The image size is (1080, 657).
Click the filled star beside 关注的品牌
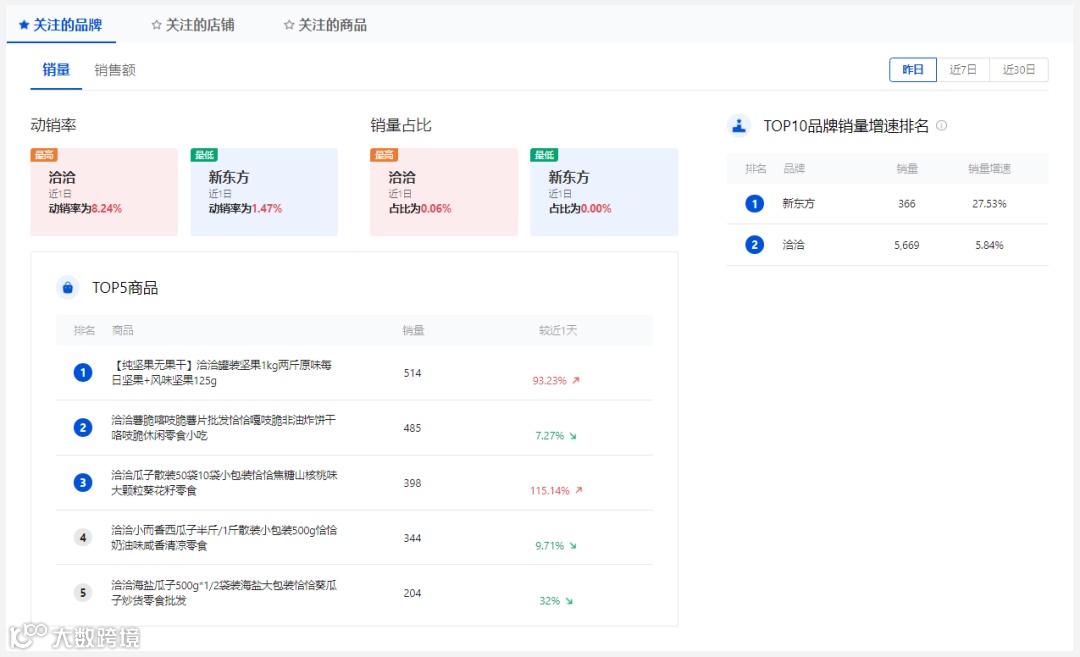[x=24, y=25]
